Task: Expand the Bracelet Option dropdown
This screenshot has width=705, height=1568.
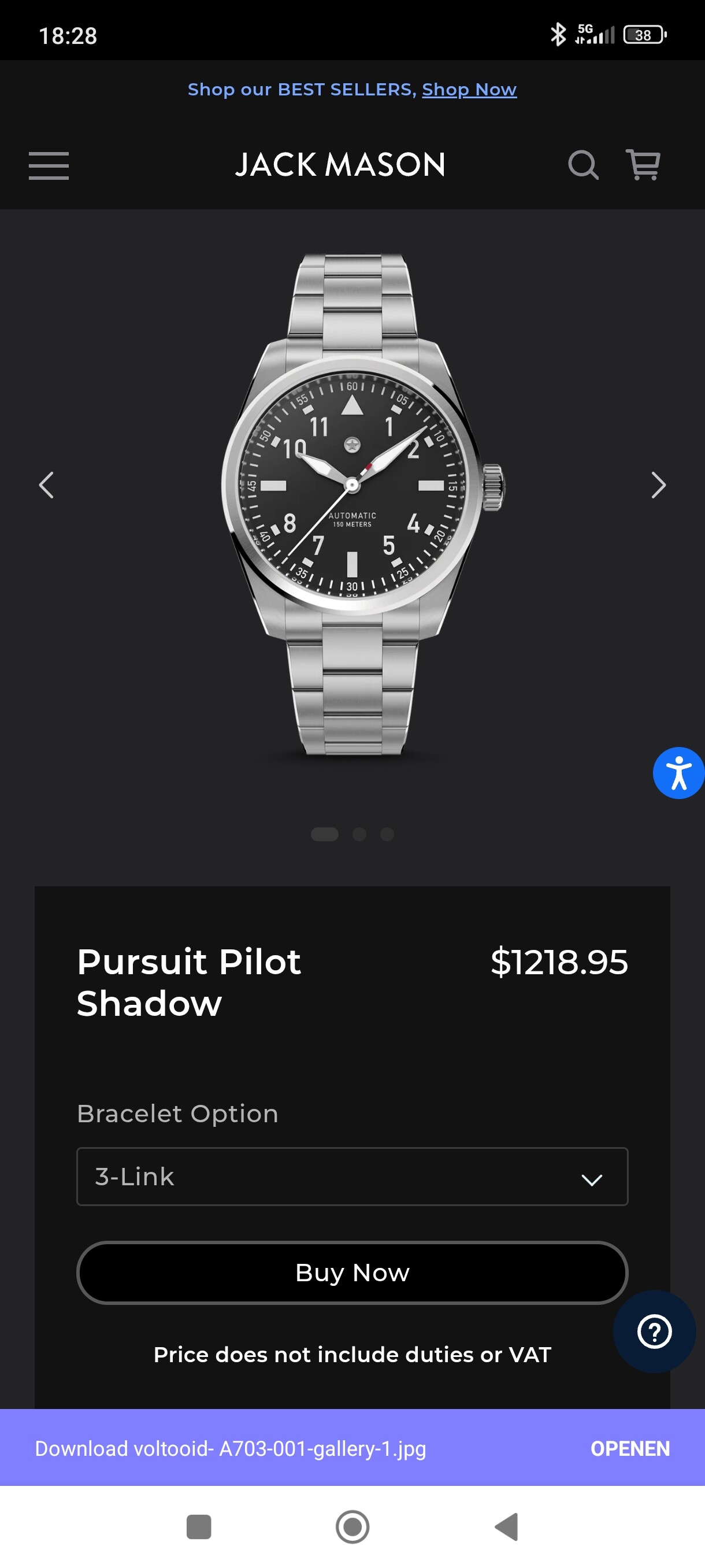Action: pyautogui.click(x=351, y=1177)
